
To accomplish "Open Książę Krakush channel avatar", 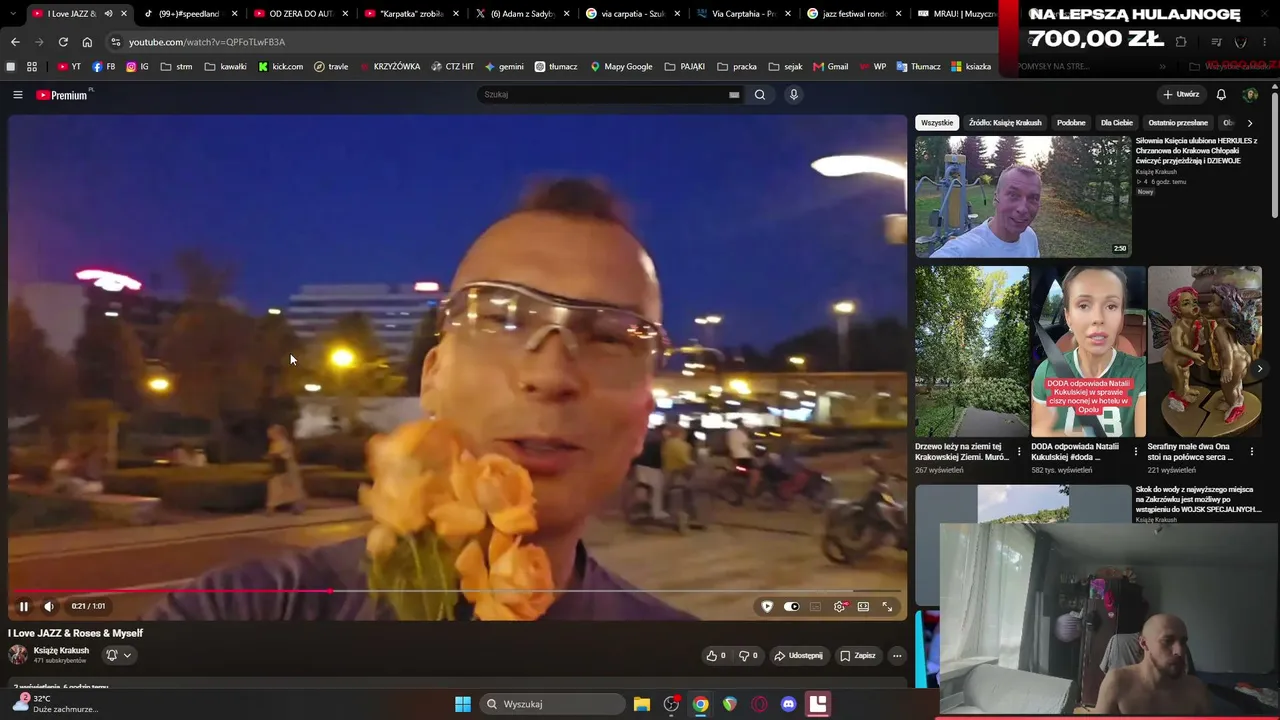I will pos(18,655).
